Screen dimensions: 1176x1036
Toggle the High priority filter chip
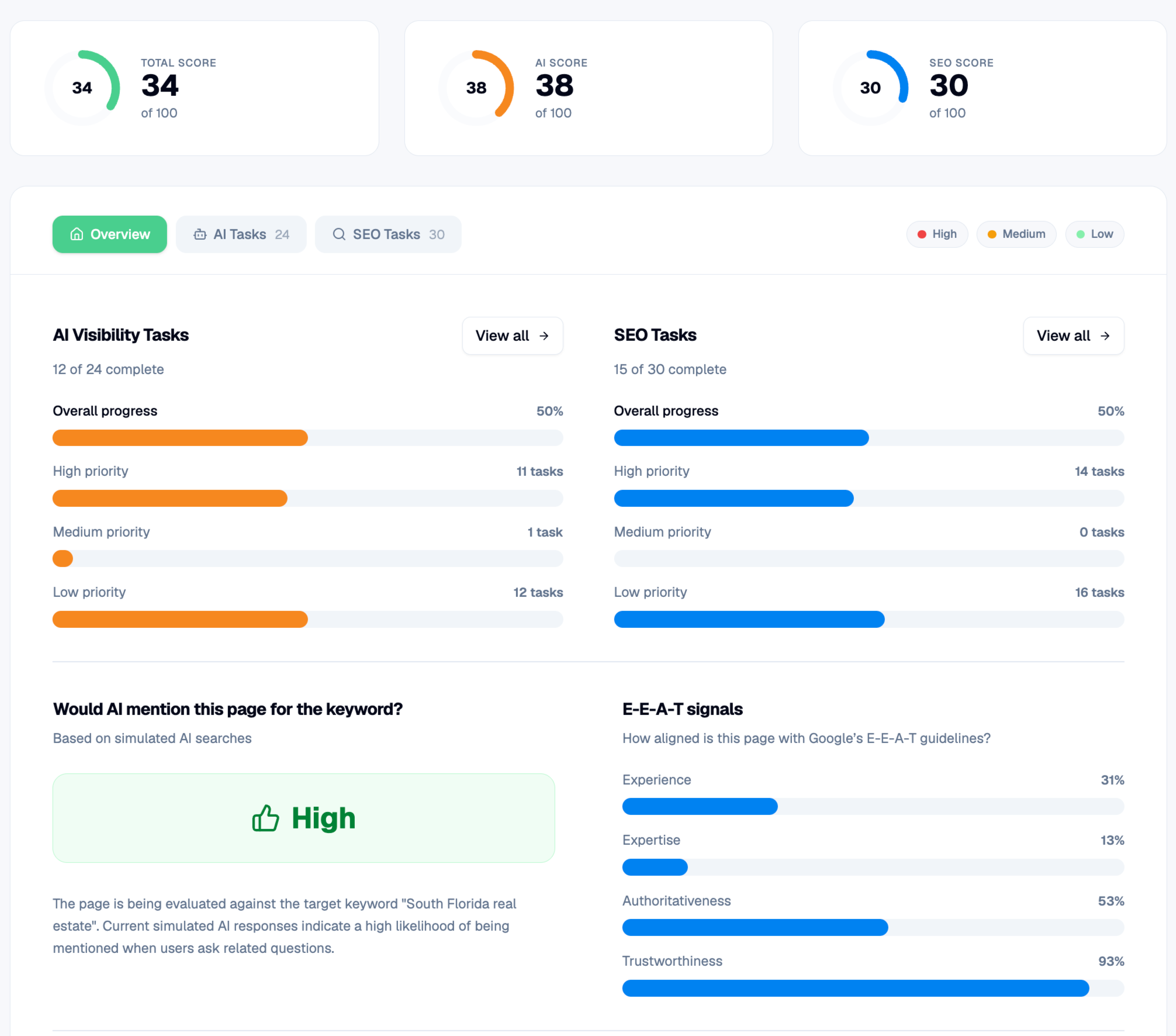pyautogui.click(x=937, y=234)
